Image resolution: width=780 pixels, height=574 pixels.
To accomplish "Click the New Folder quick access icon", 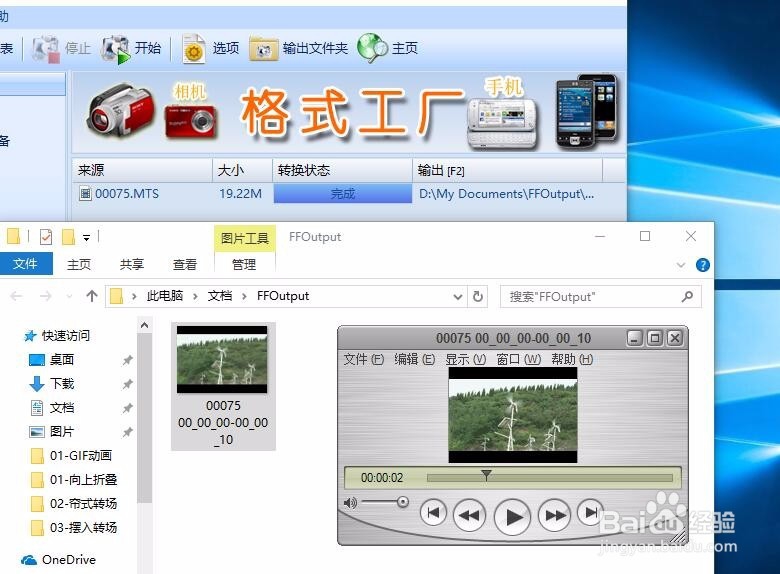I will (68, 237).
